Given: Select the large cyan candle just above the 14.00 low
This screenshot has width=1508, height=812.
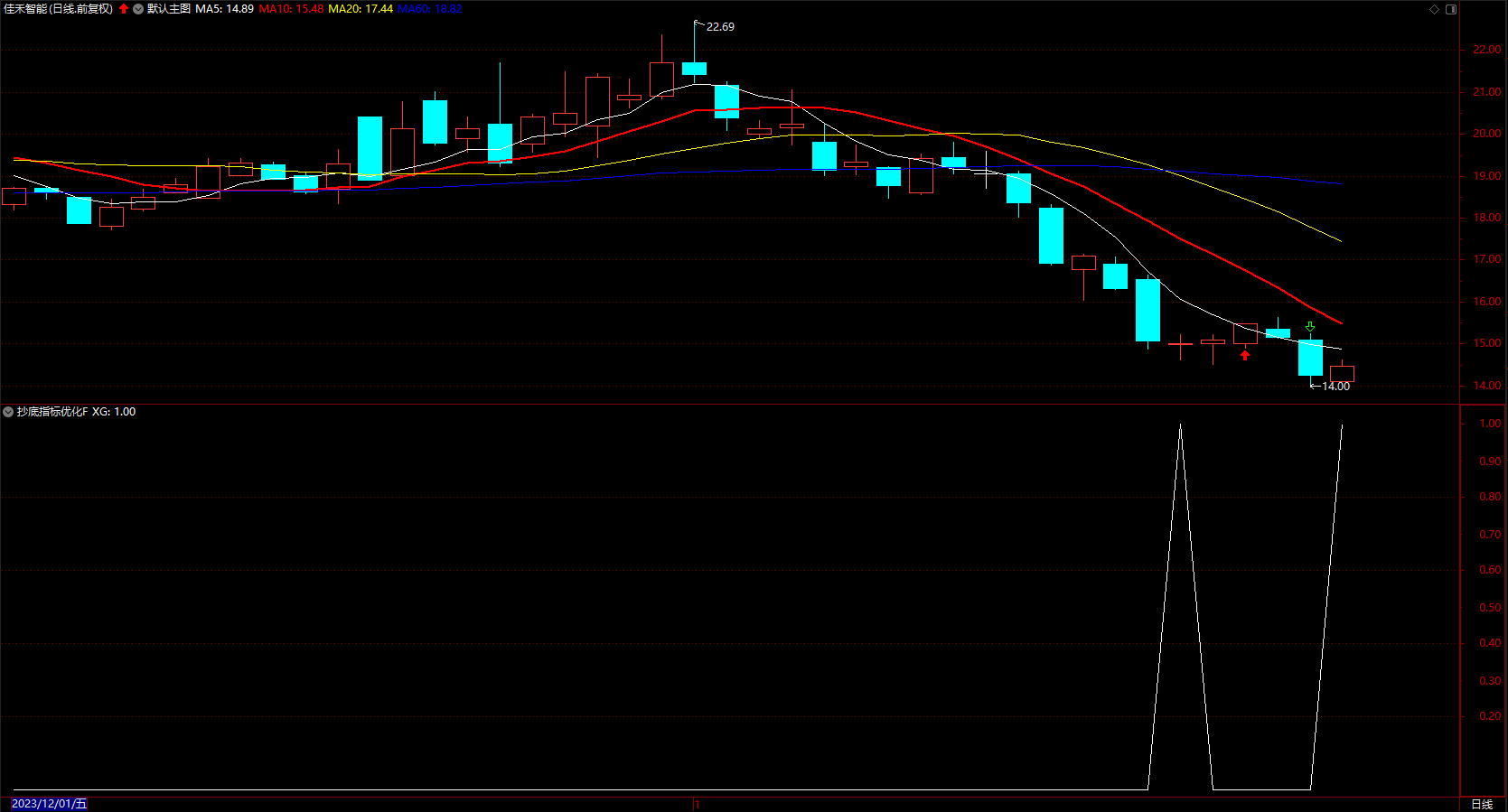Looking at the screenshot, I should 1310,358.
